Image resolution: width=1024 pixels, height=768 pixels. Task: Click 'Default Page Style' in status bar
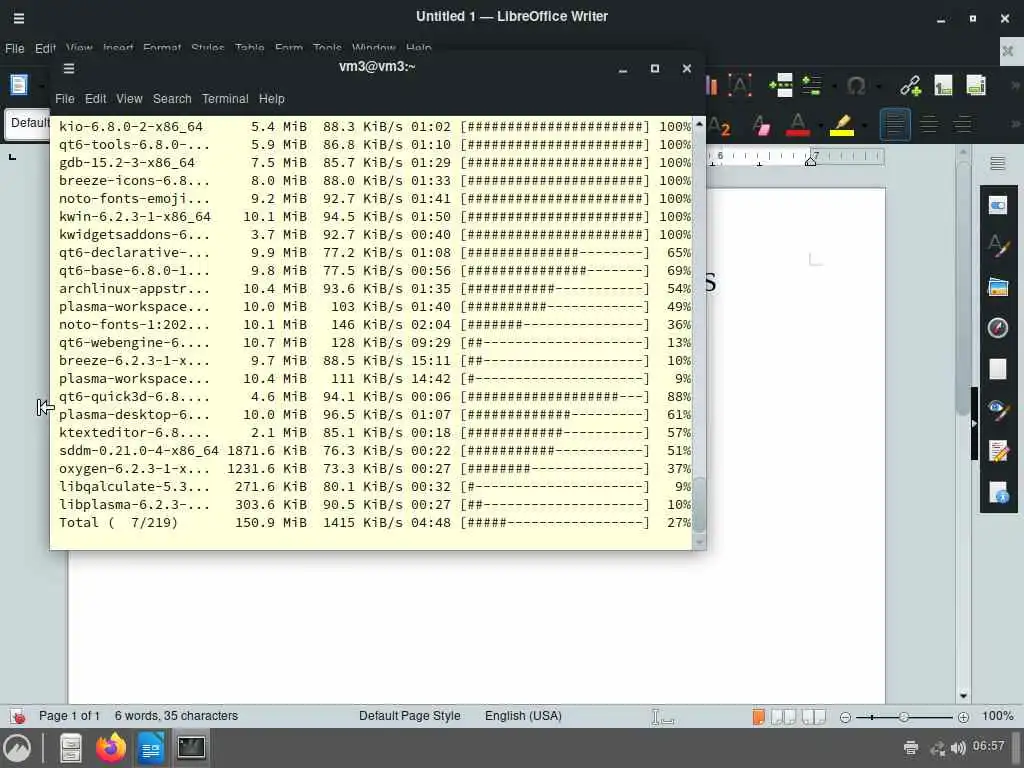[x=409, y=716]
